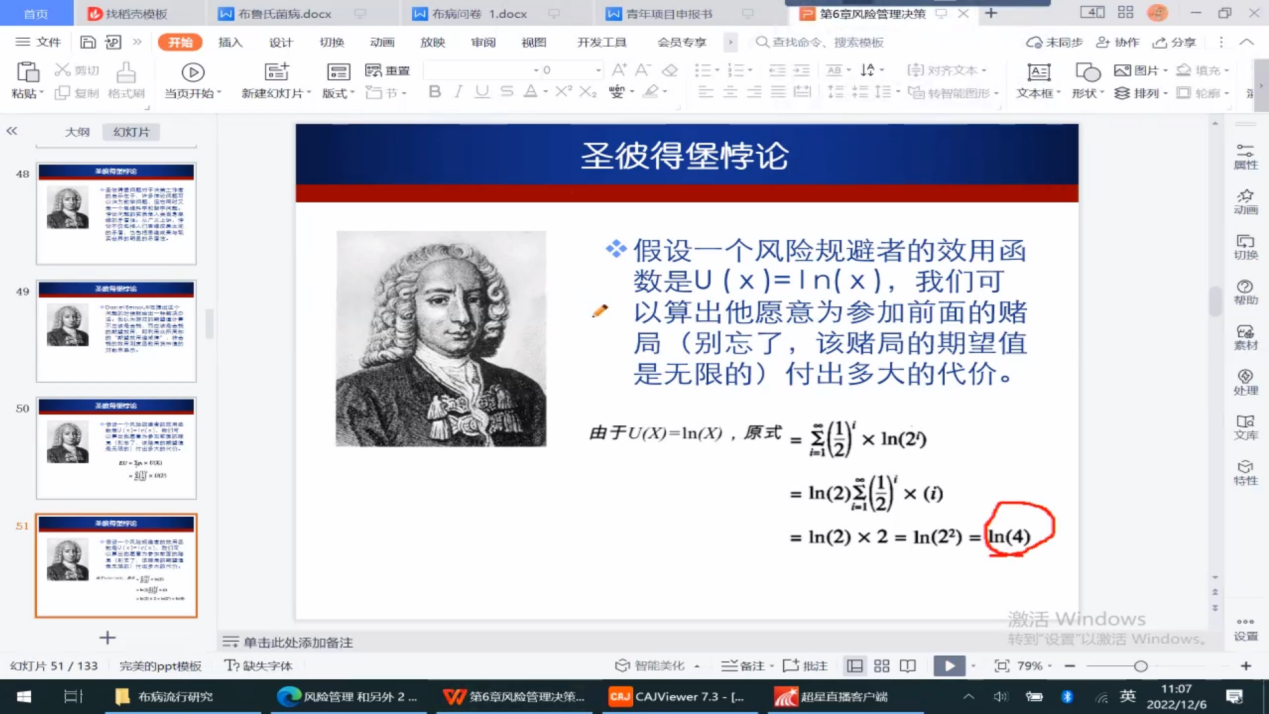Click the 文本框 text box icon
The image size is (1269, 714).
pos(1038,73)
